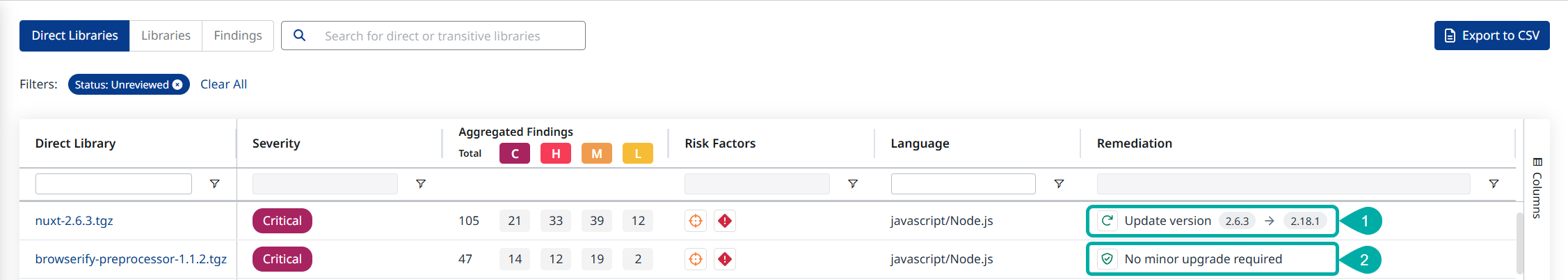Image resolution: width=1568 pixels, height=280 pixels.
Task: Open the Direct Library column filter menu
Action: [215, 184]
